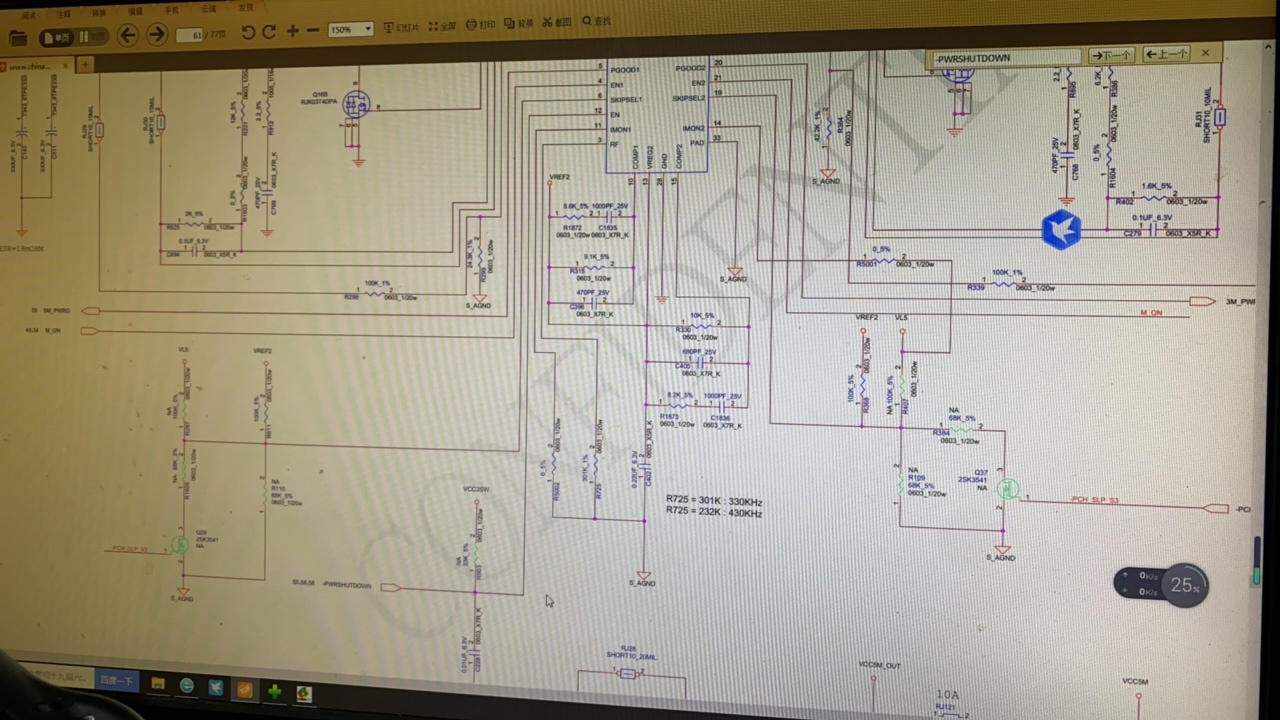Open the 云端 (cloud) menu tab

(208, 8)
